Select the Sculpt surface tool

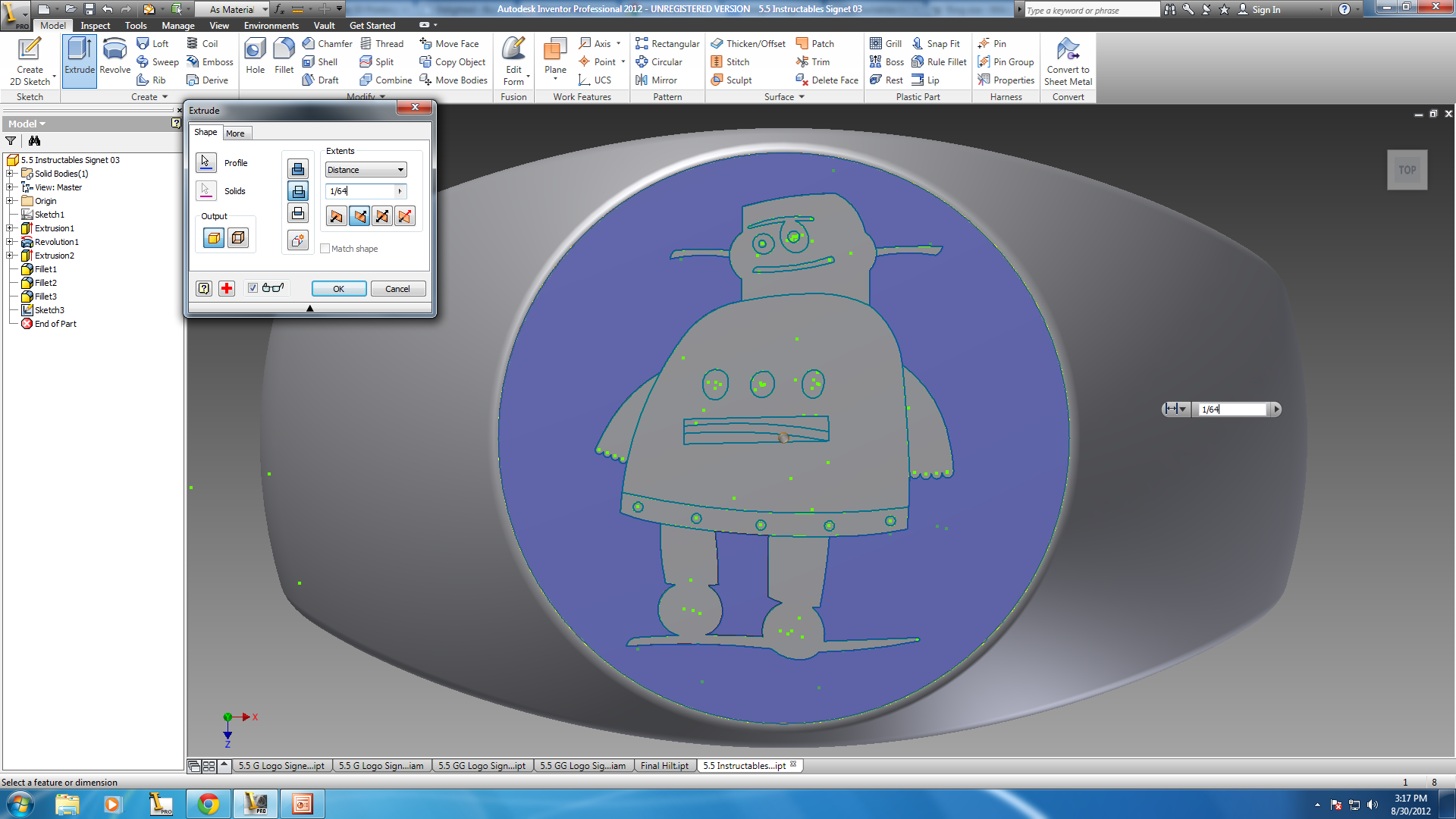click(731, 80)
